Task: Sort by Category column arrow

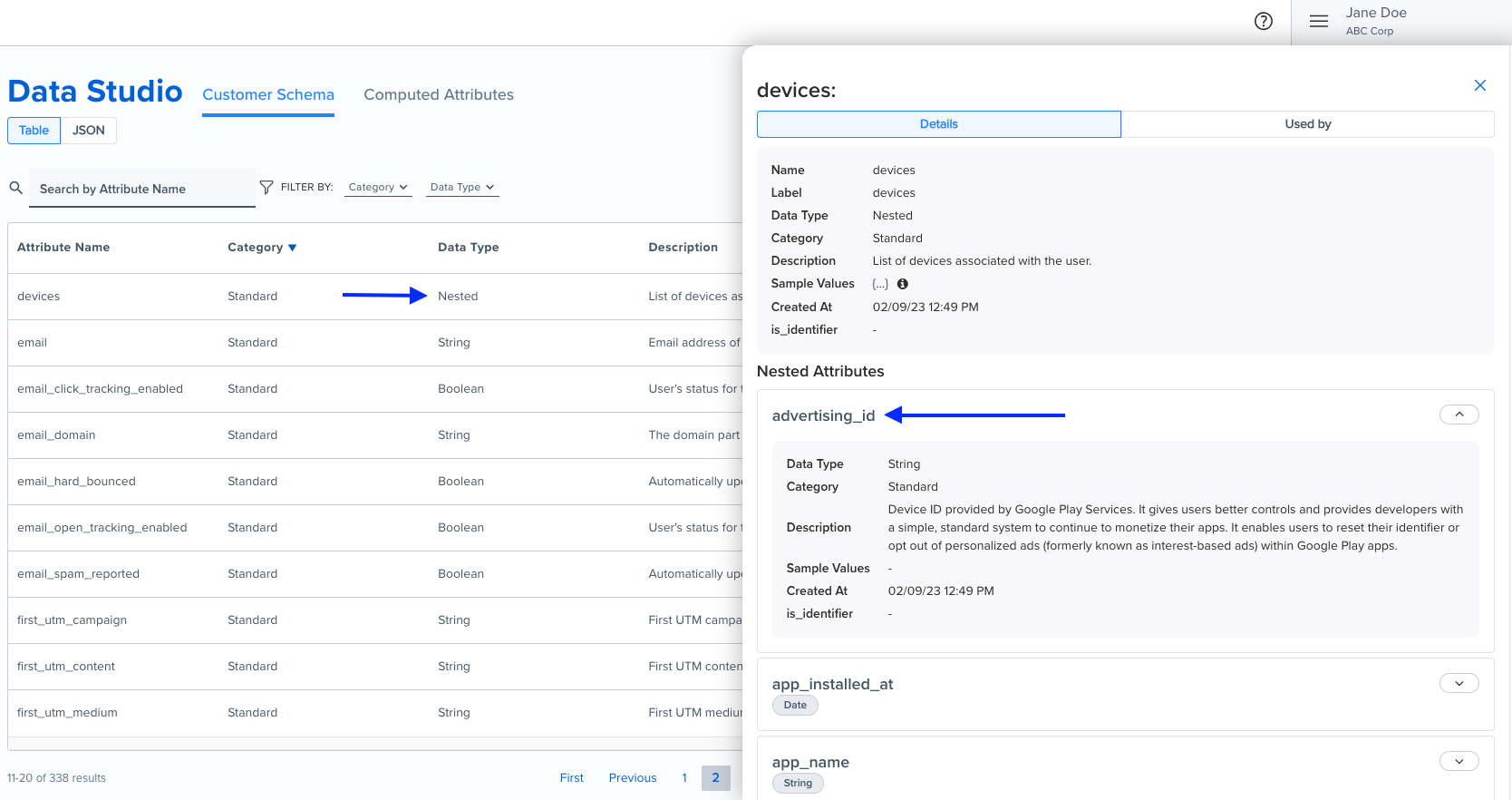Action: (x=292, y=248)
